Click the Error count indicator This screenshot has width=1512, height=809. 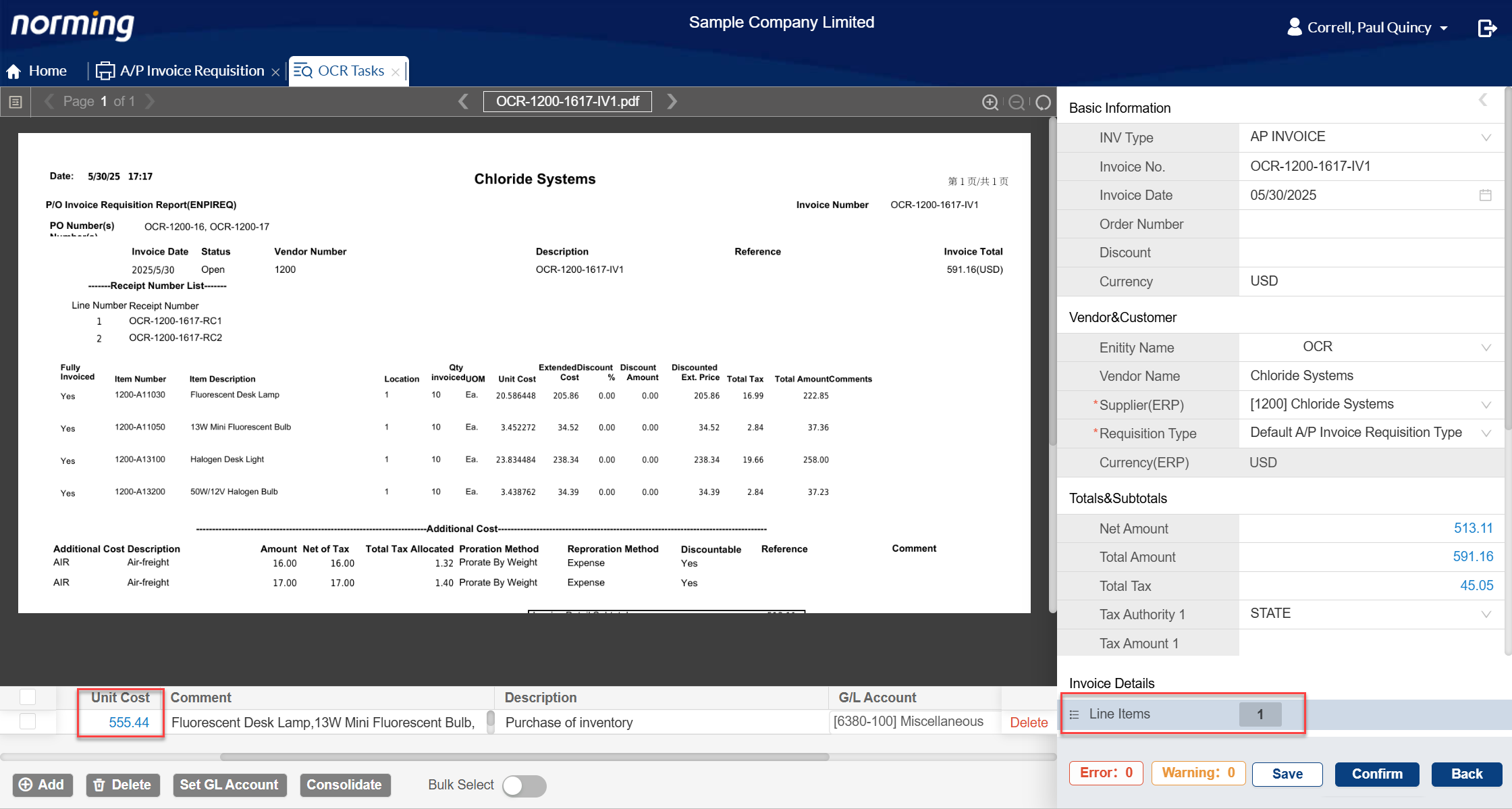1106,773
